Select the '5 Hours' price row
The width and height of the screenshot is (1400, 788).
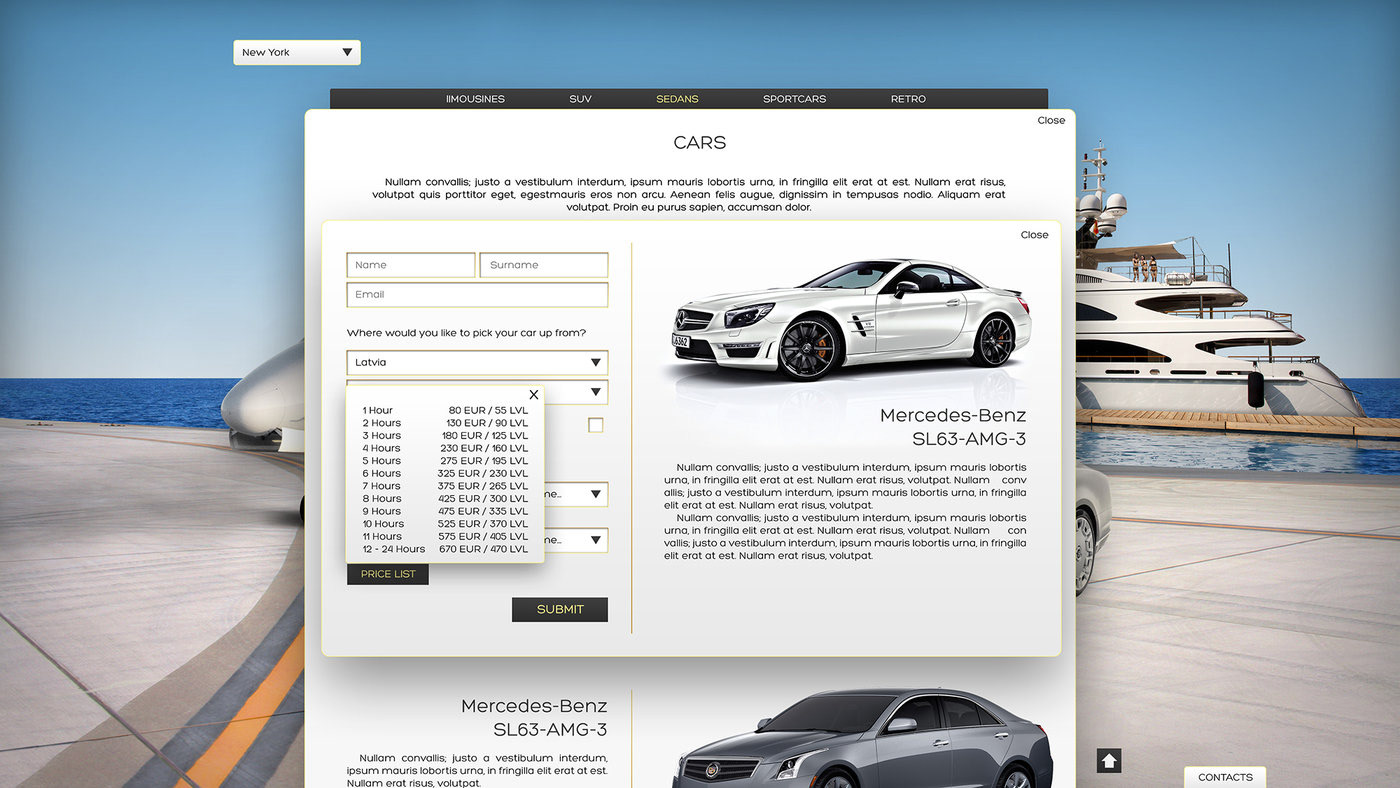pyautogui.click(x=445, y=461)
